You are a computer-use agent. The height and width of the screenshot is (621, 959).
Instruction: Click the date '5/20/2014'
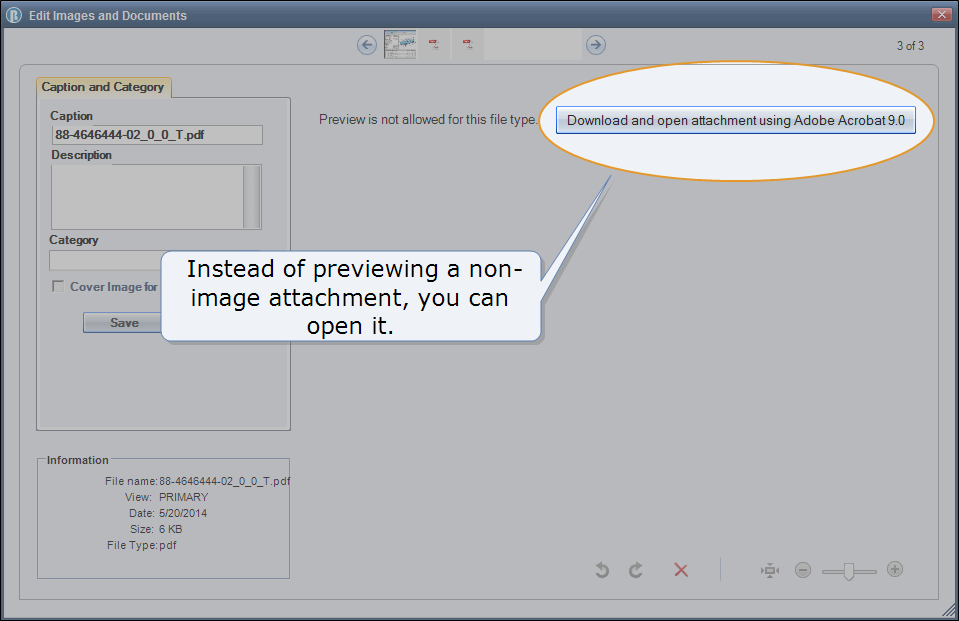coord(183,513)
